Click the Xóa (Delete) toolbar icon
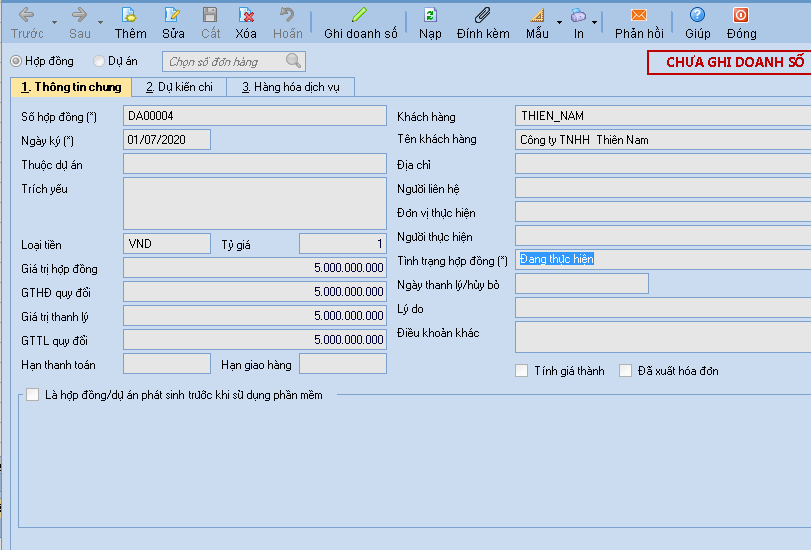Screen dimensions: 811x550 246,16
